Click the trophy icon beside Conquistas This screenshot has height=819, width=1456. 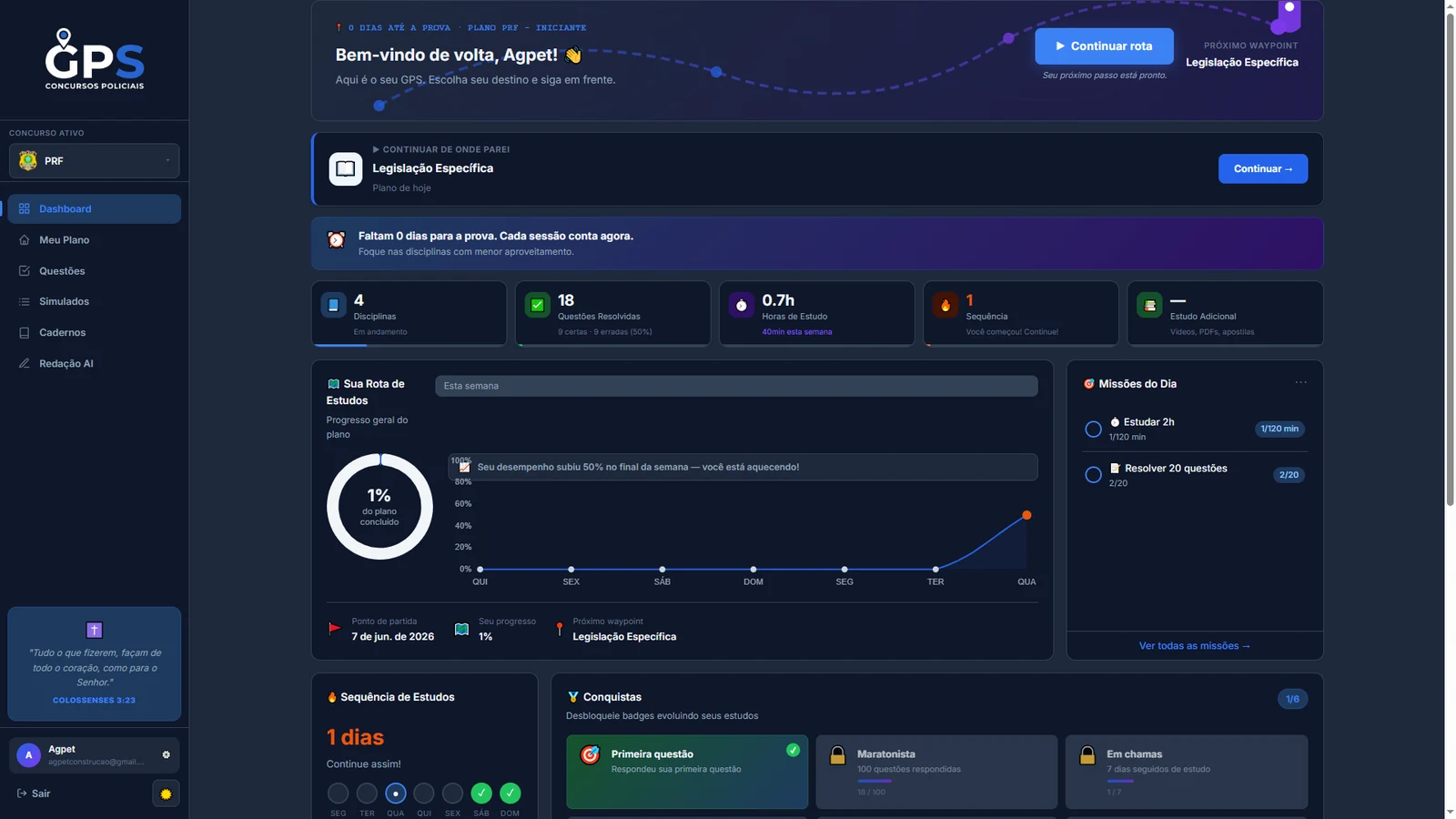[x=573, y=697]
